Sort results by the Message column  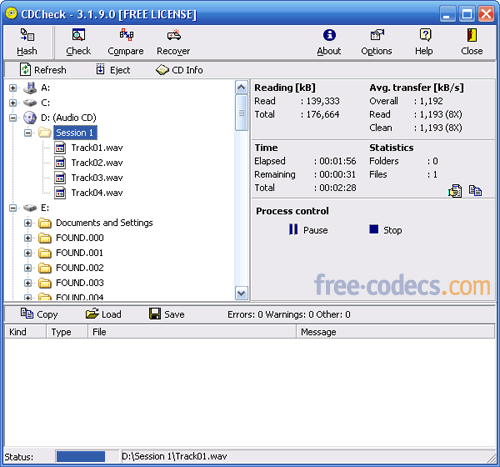coord(395,332)
